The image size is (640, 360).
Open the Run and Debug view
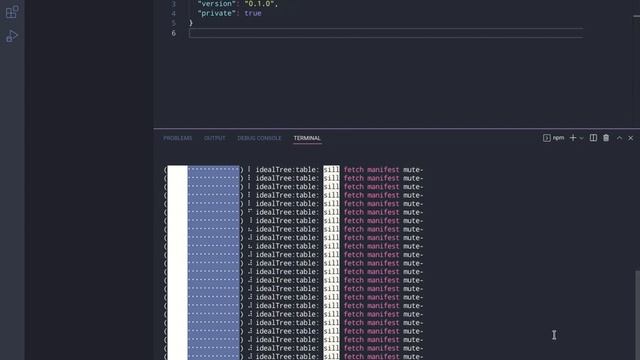coord(12,36)
